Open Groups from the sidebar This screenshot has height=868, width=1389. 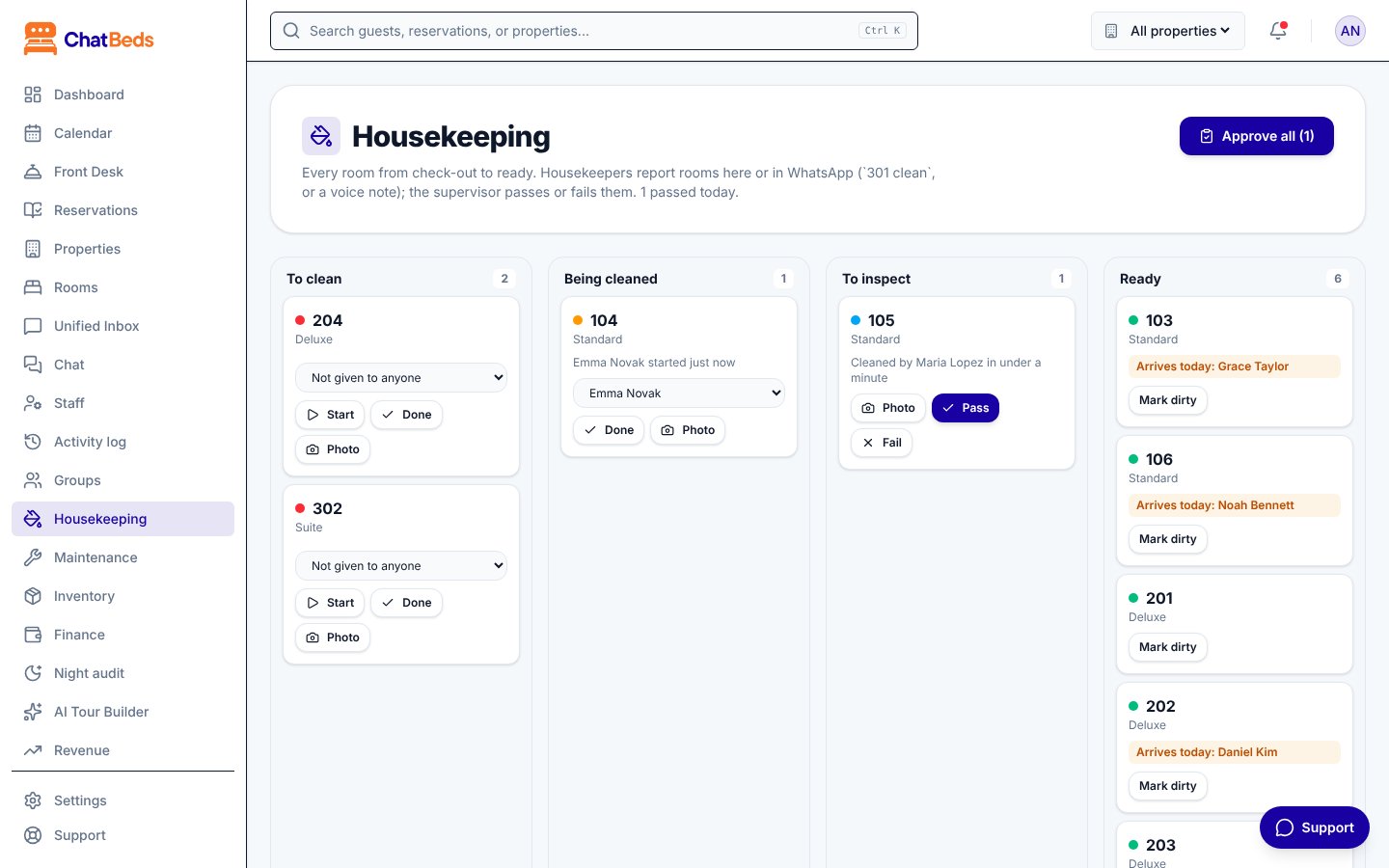[123, 480]
